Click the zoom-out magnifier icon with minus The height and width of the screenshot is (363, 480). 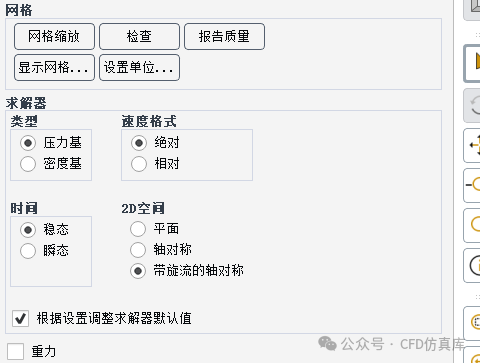tap(472, 185)
